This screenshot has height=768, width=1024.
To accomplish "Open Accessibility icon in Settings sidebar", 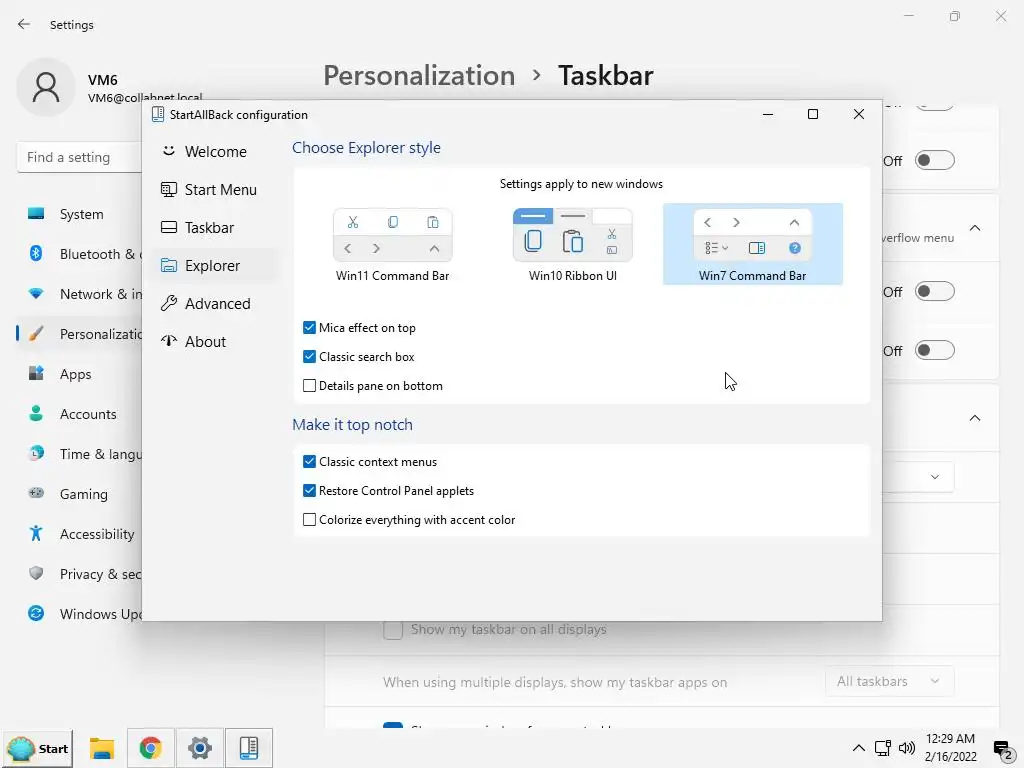I will click(x=36, y=534).
